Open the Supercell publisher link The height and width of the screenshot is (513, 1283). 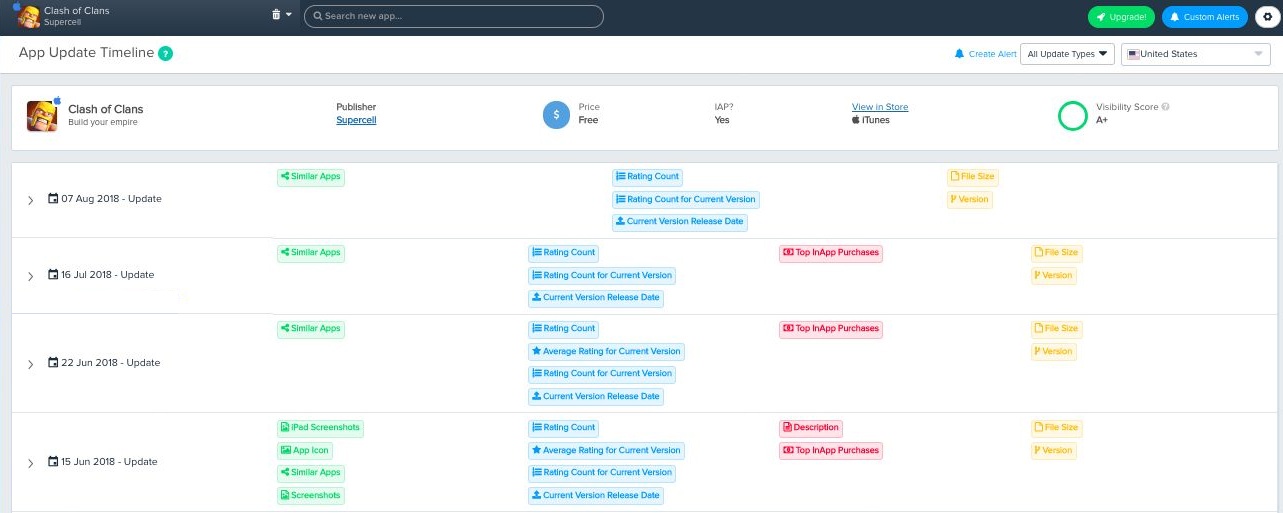356,120
